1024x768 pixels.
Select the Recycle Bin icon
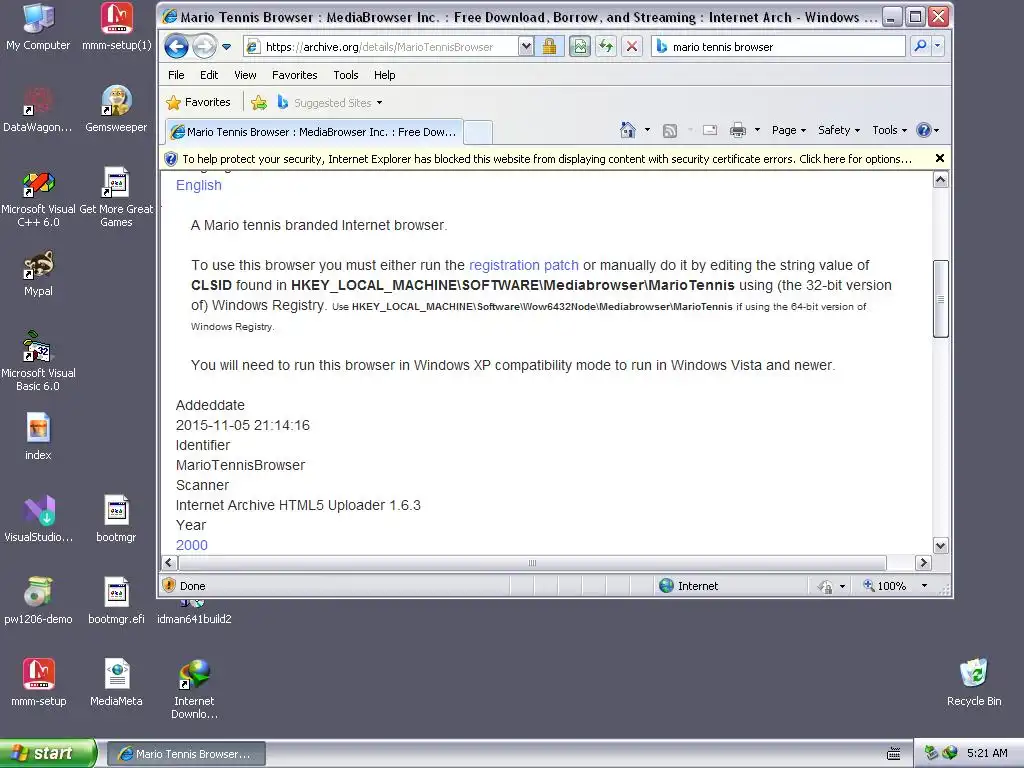tap(974, 682)
